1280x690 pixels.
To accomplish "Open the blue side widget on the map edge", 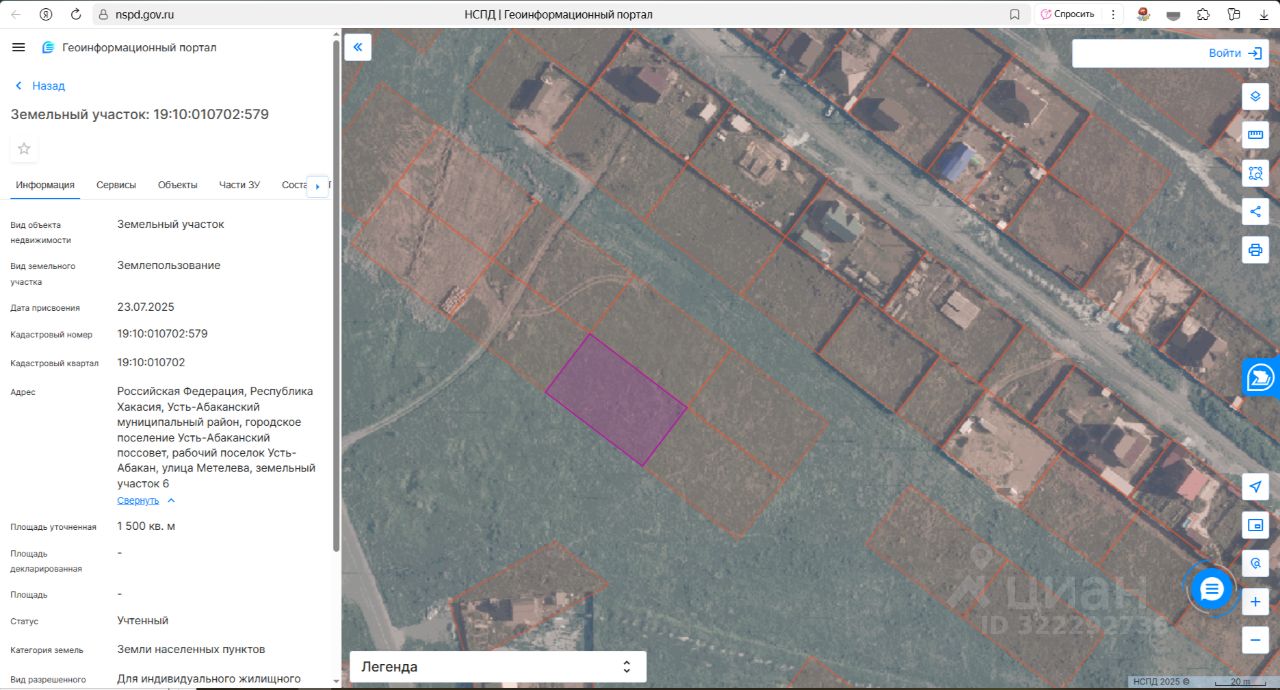I will [1261, 377].
